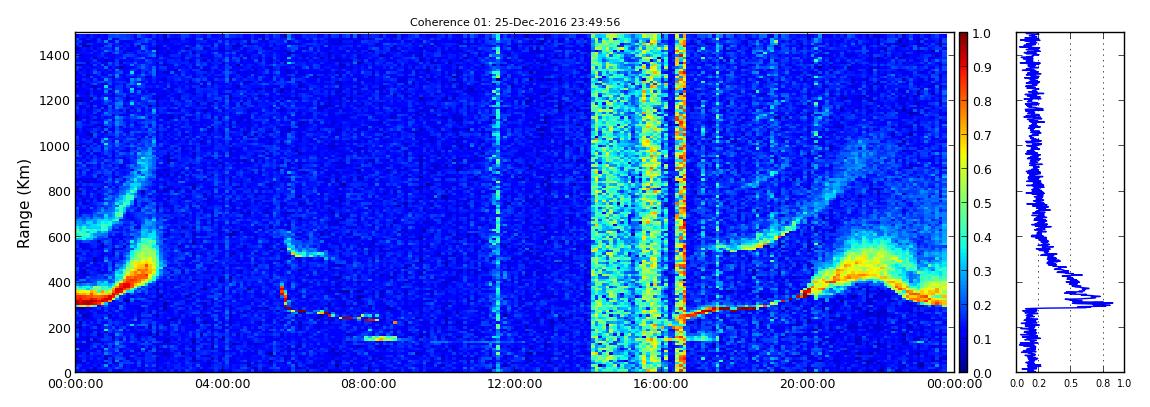Click the 600 range tick label

pos(59,237)
